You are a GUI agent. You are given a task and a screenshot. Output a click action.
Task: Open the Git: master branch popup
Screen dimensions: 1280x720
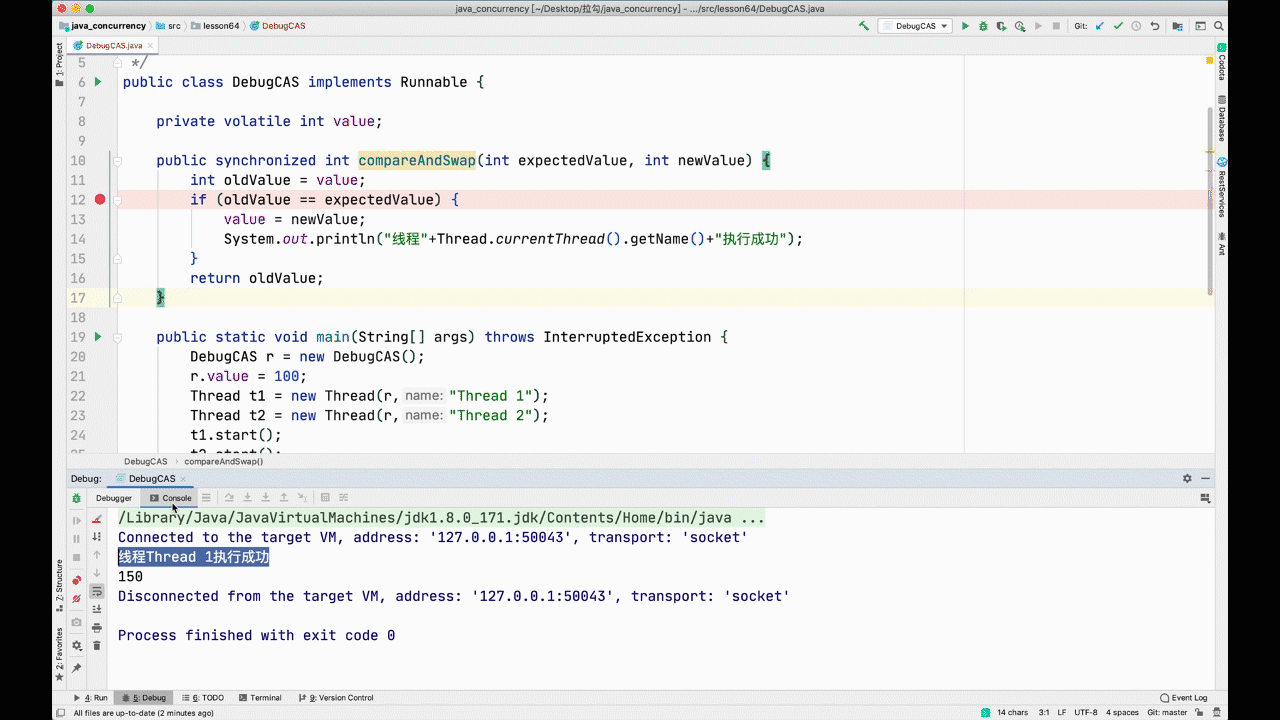pyautogui.click(x=1167, y=713)
